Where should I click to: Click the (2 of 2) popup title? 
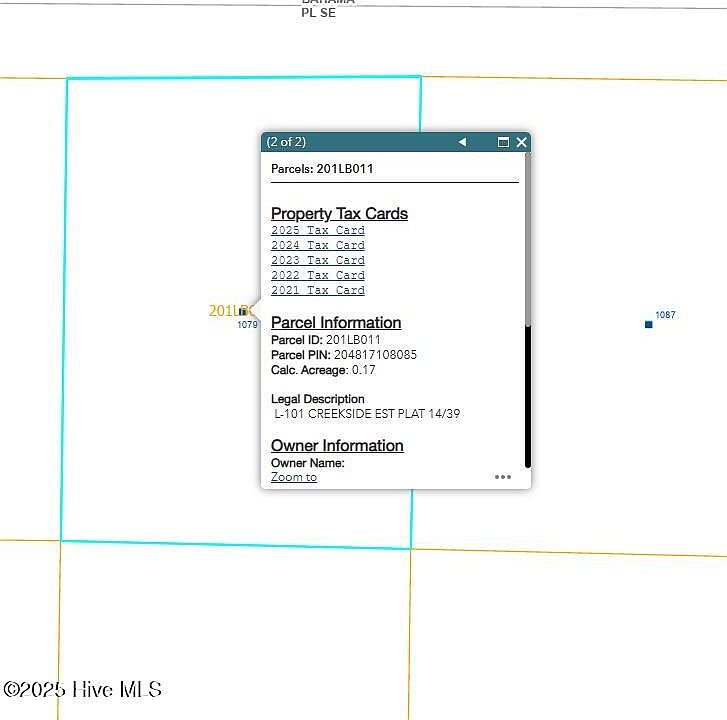pos(286,142)
